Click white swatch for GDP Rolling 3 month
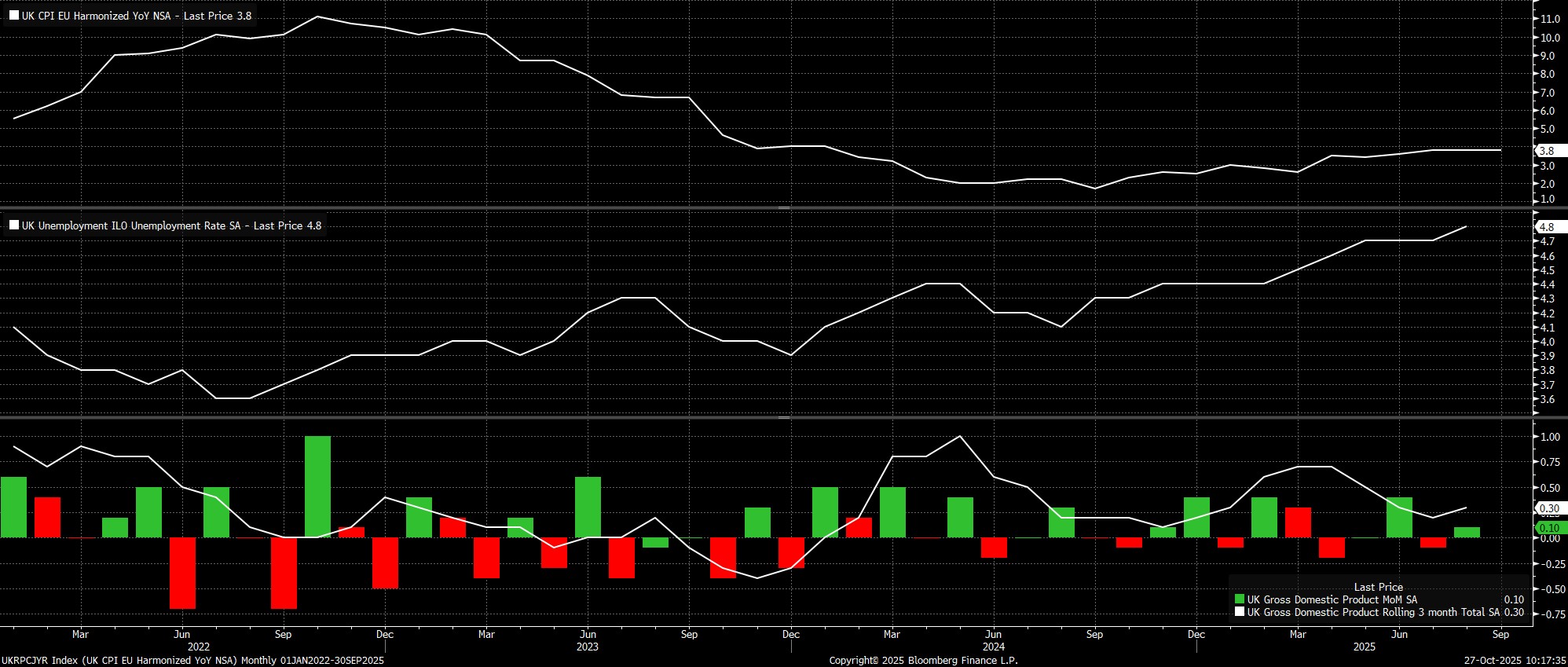Viewport: 1568px width, 667px height. (1240, 611)
